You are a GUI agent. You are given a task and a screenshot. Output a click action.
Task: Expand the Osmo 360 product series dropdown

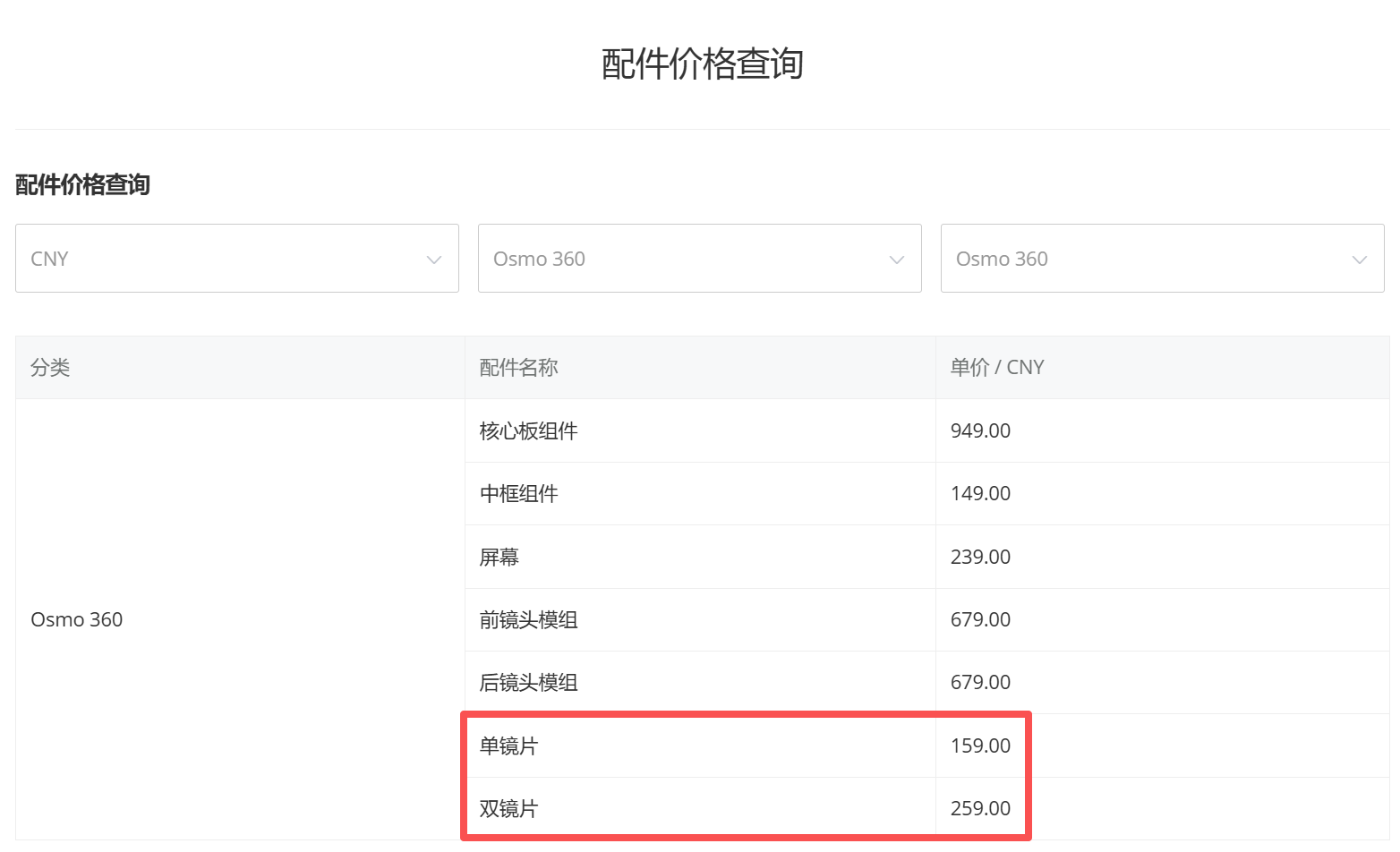(700, 259)
